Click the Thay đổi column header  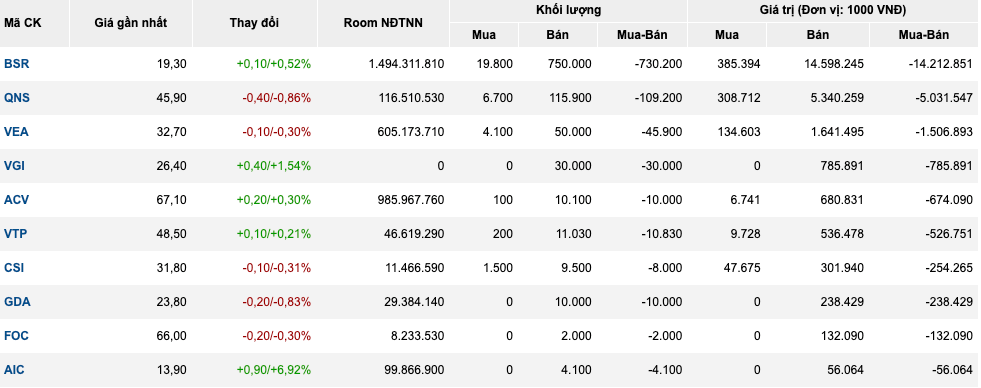click(x=254, y=23)
